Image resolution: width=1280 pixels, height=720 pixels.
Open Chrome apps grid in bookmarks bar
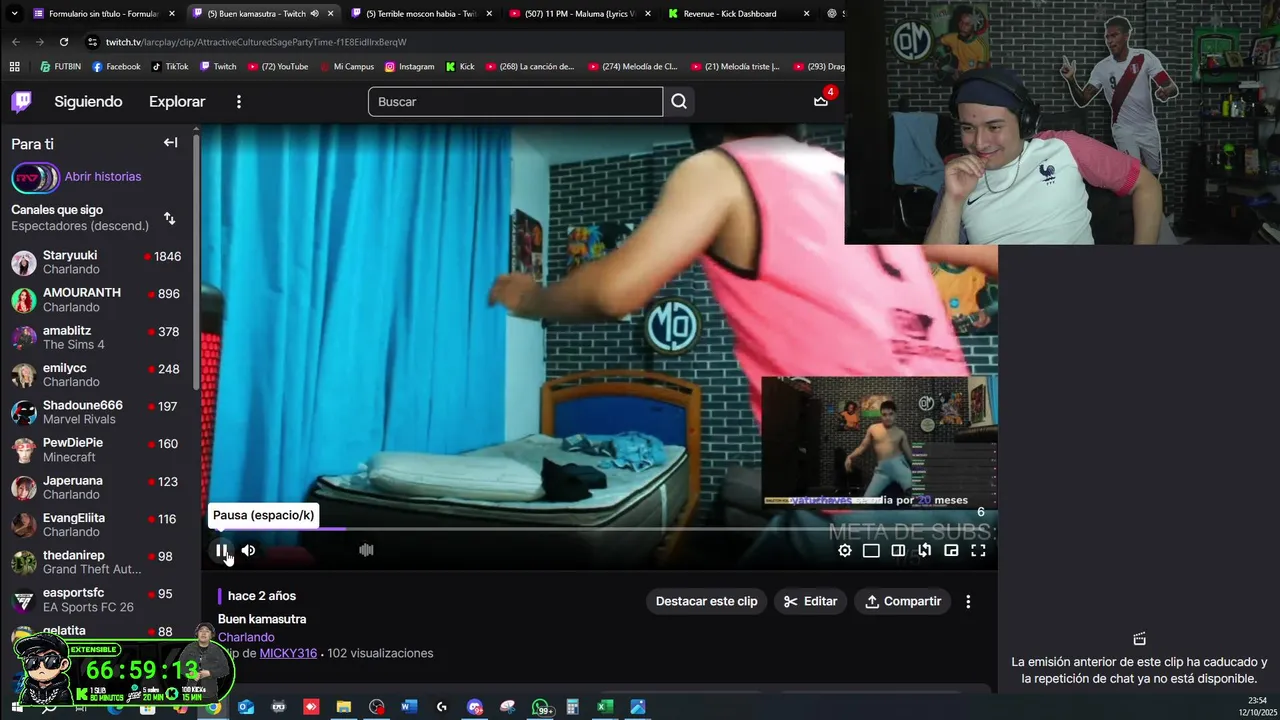click(14, 67)
